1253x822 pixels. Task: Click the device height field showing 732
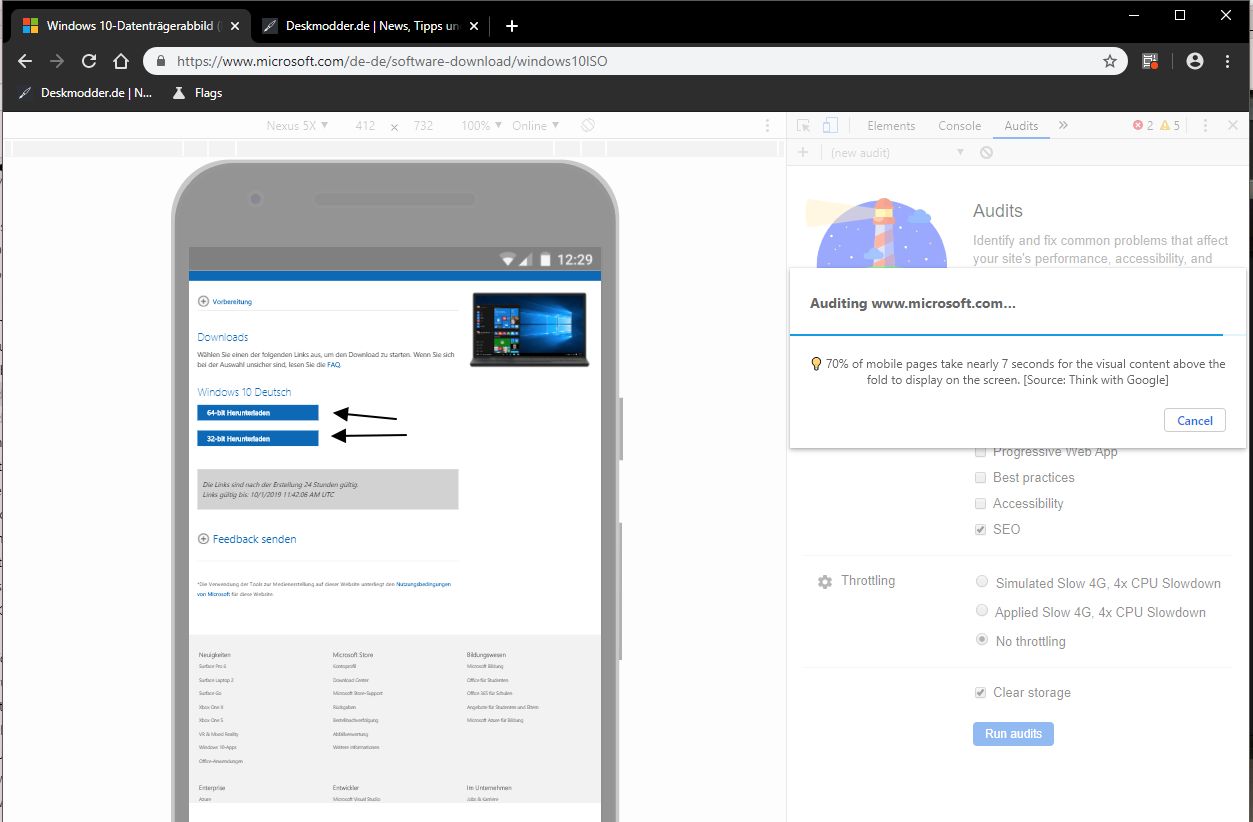423,126
